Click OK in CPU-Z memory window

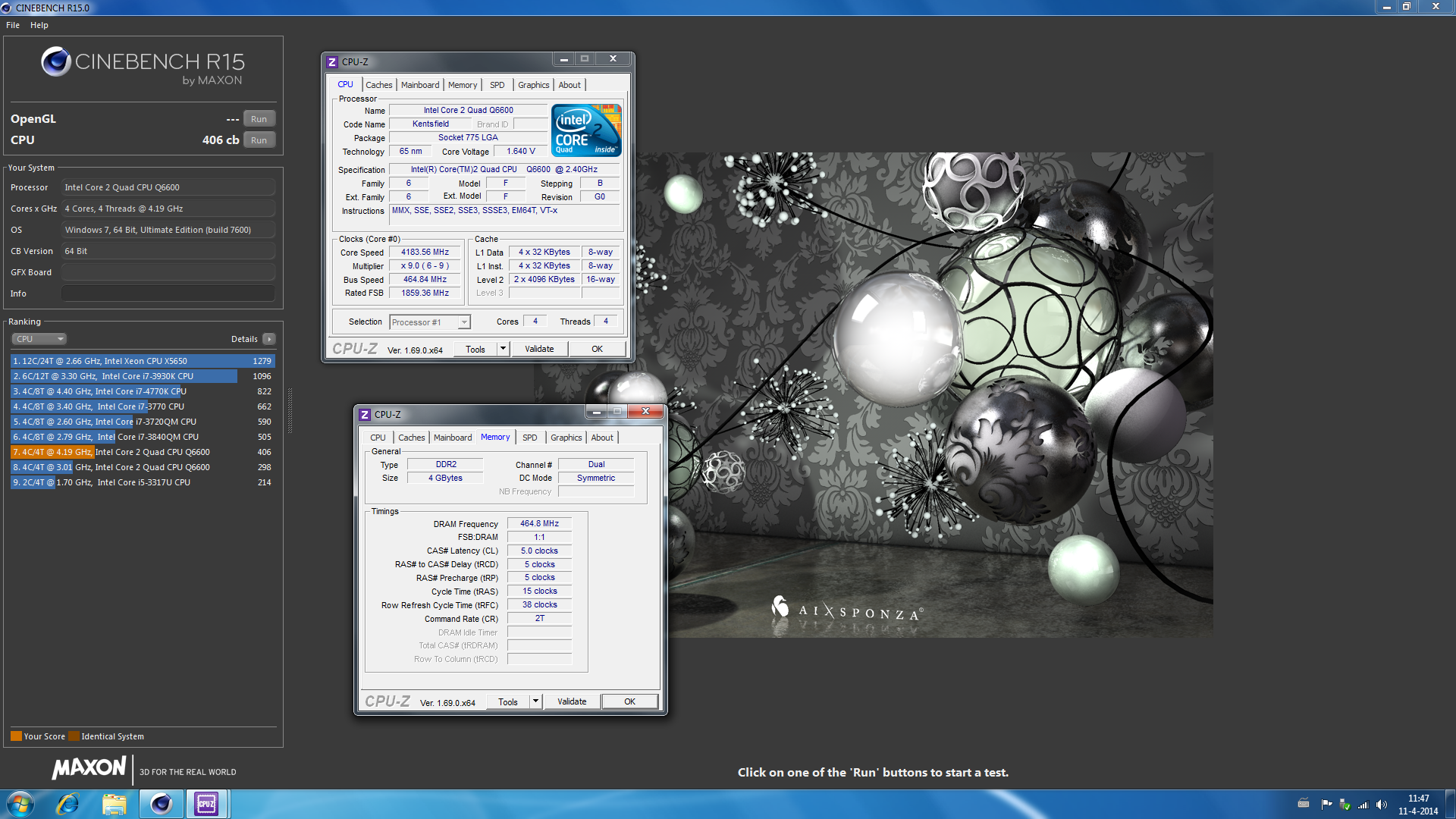tap(630, 701)
